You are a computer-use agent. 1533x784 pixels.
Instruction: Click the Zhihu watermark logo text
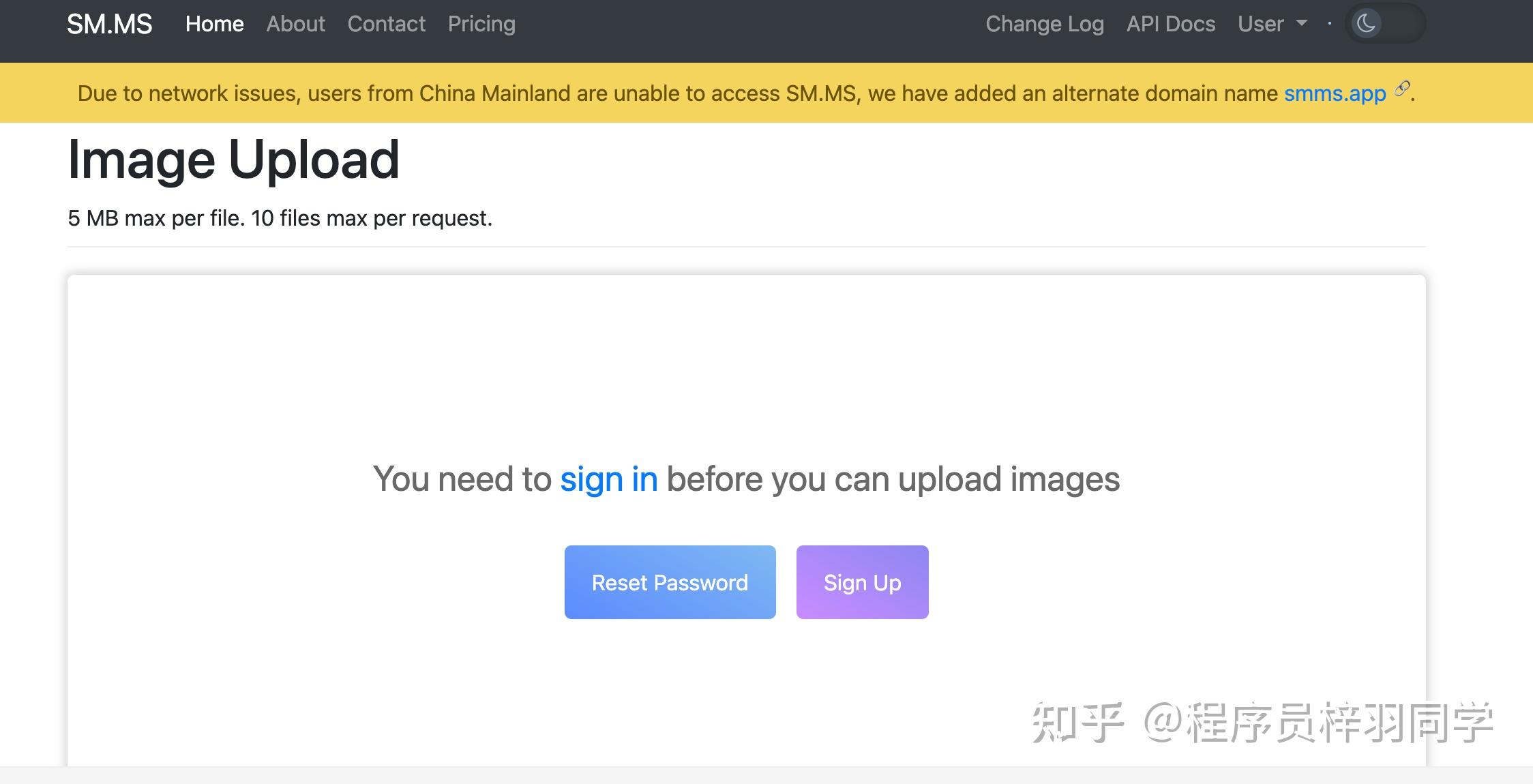(x=1077, y=723)
